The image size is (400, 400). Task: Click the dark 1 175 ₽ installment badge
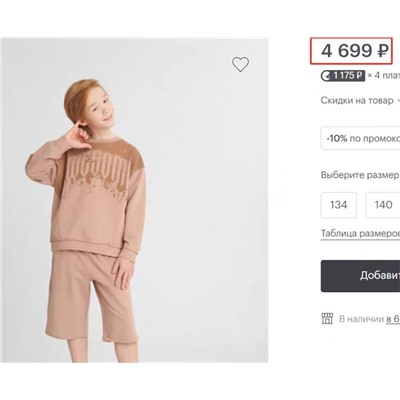pyautogui.click(x=343, y=76)
